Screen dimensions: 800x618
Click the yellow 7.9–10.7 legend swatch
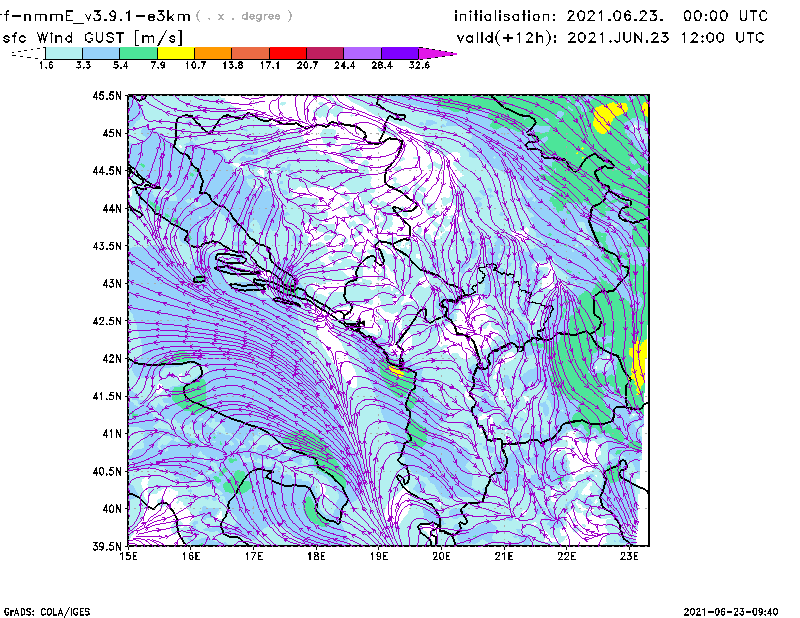[x=176, y=53]
